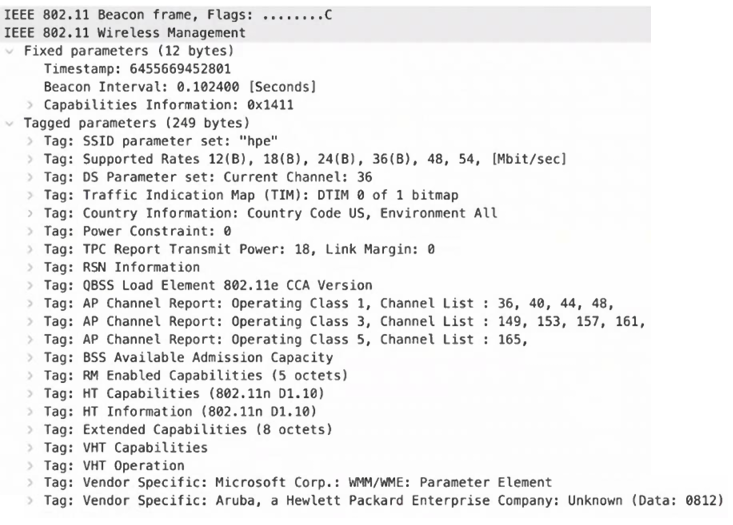Screen dimensions: 733x525
Task: Expand the Capabilities Information field
Action: point(30,105)
